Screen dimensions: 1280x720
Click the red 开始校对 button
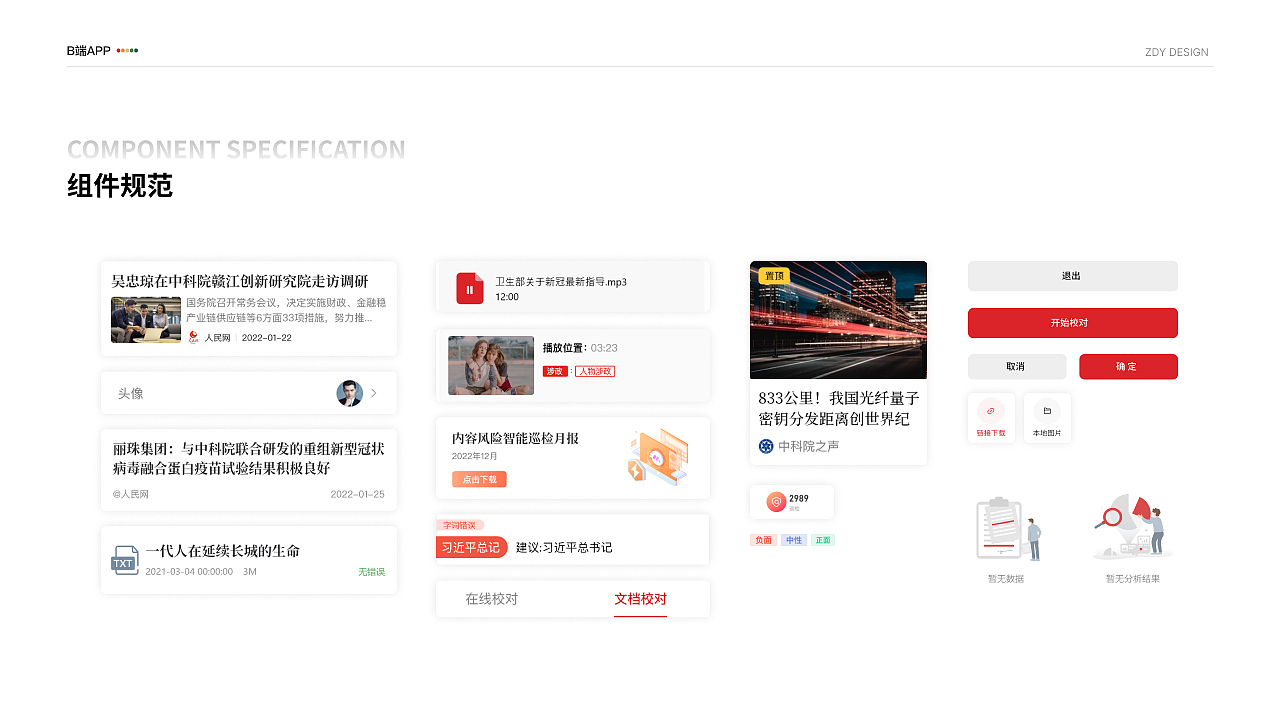(x=1072, y=323)
